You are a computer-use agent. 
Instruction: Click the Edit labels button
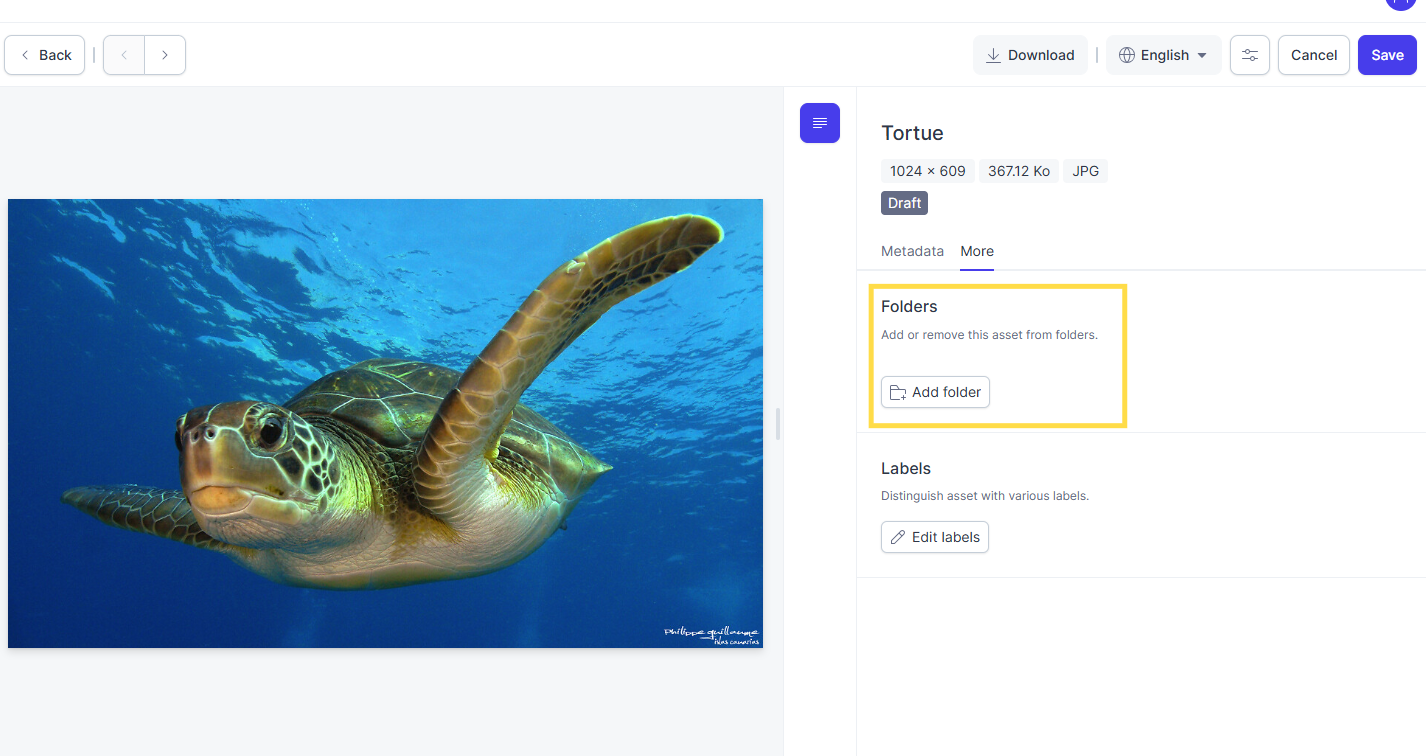pyautogui.click(x=935, y=537)
